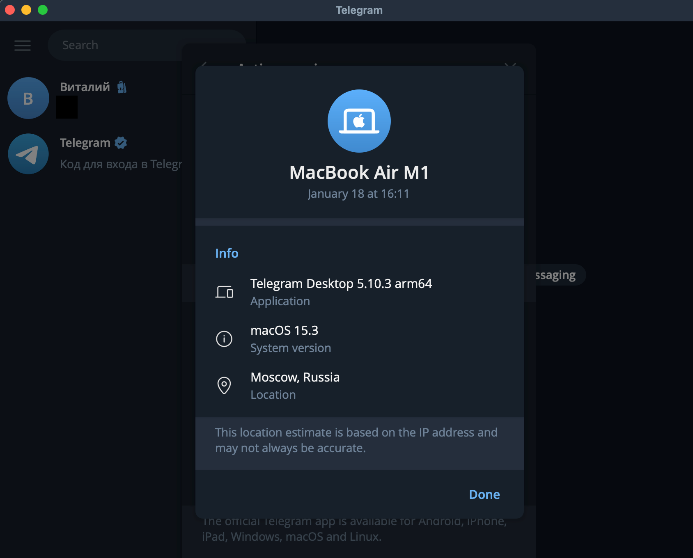The height and width of the screenshot is (558, 693).
Task: Click the Application label under Telegram Desktop
Action: 280,301
